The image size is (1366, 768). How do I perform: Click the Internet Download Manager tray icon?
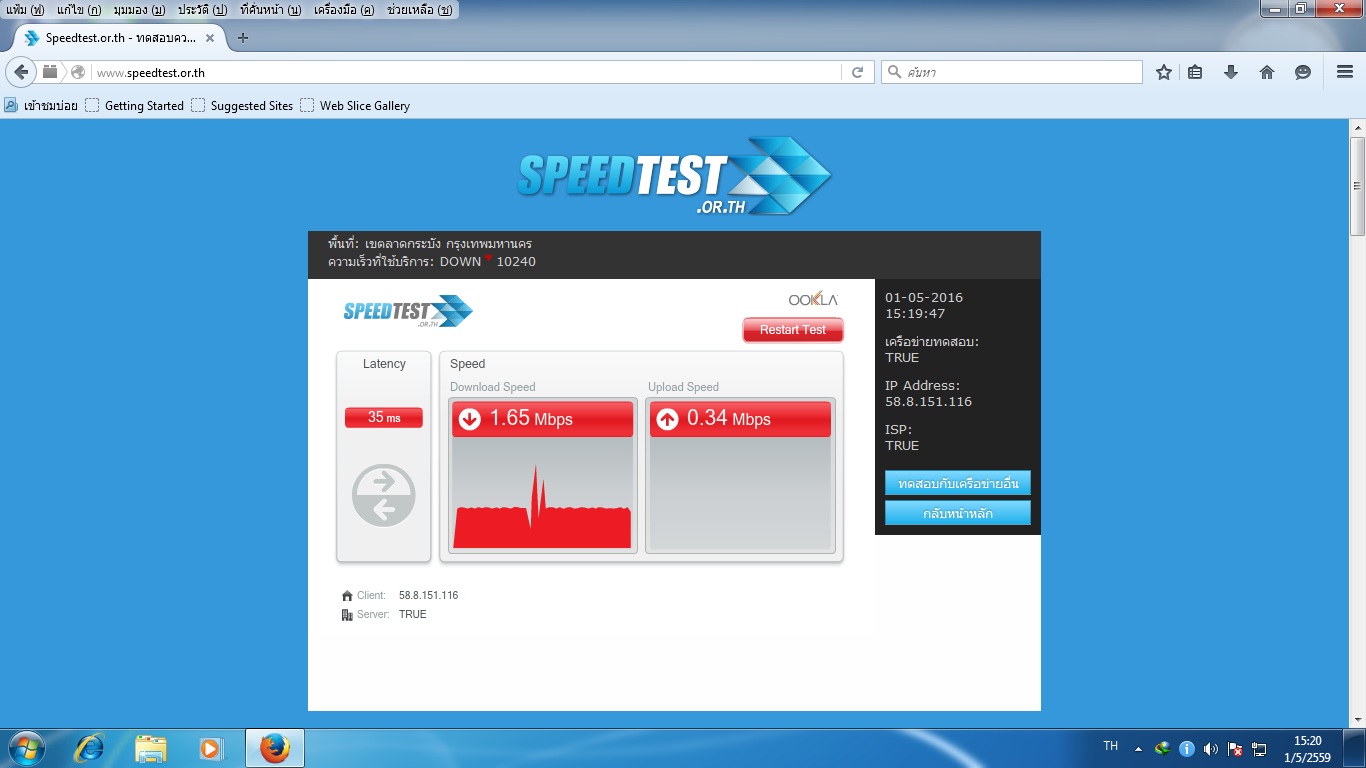pyautogui.click(x=1162, y=748)
